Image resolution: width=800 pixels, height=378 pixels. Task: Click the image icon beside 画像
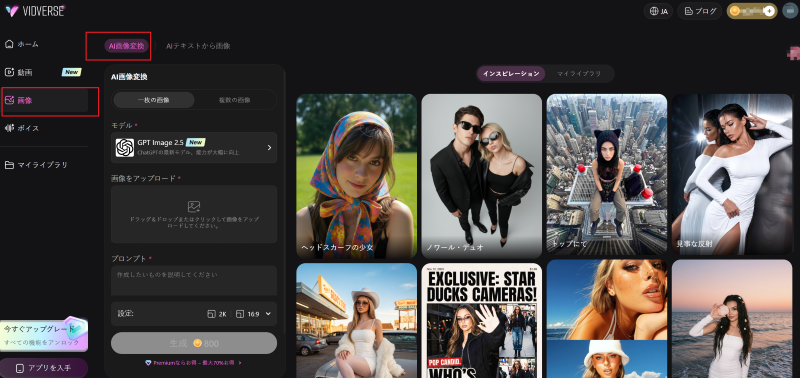[9, 100]
